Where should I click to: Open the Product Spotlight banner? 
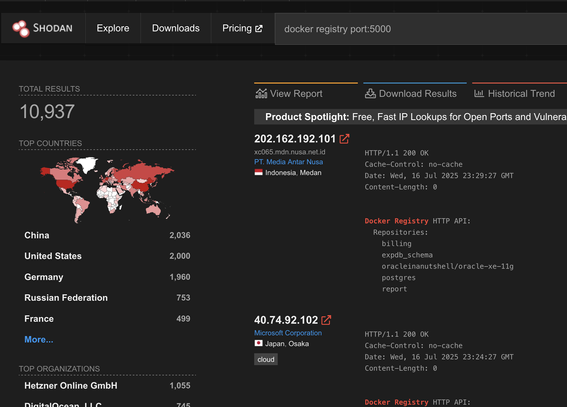coord(410,117)
